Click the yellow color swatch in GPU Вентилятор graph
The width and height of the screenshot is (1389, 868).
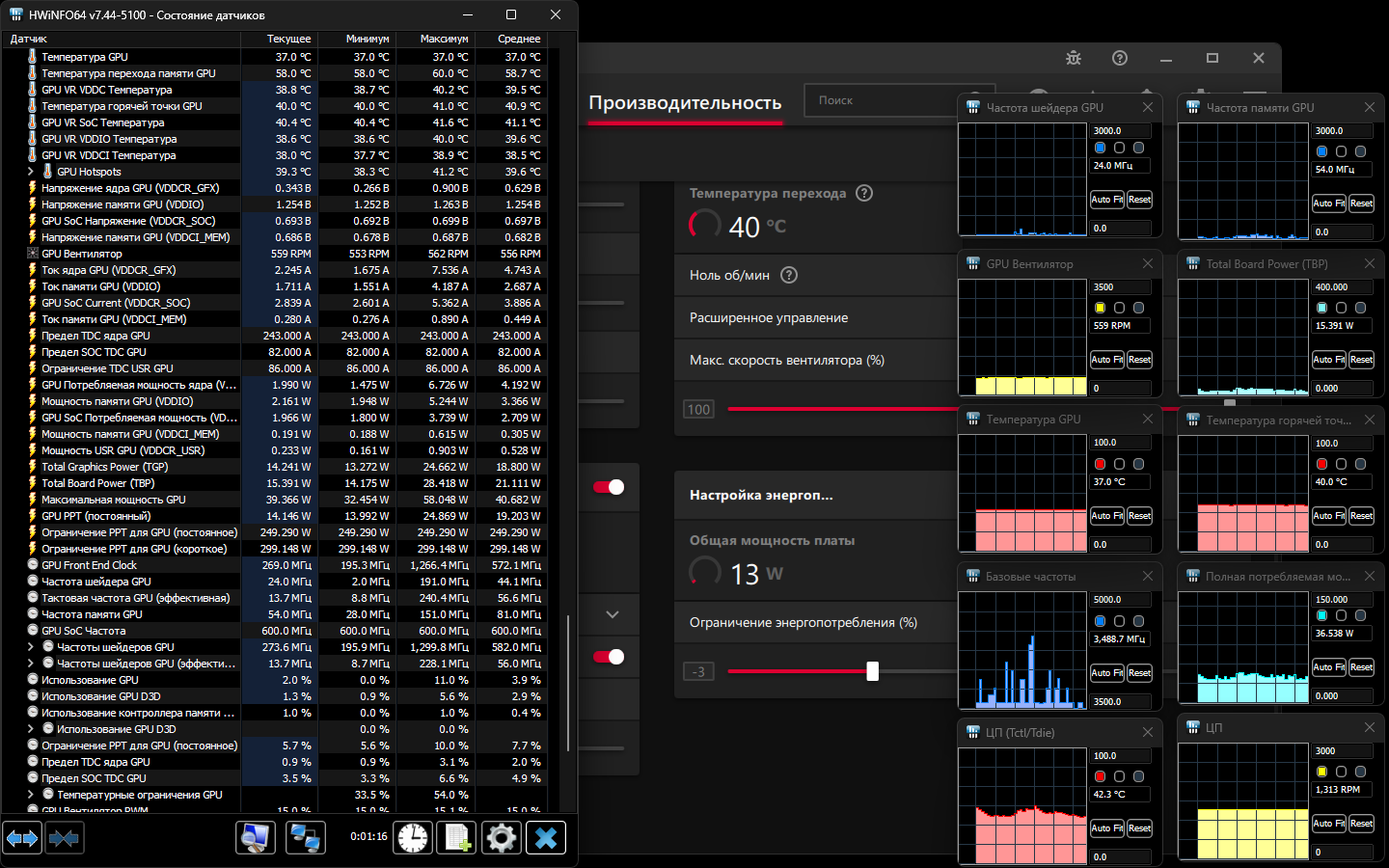1100,308
